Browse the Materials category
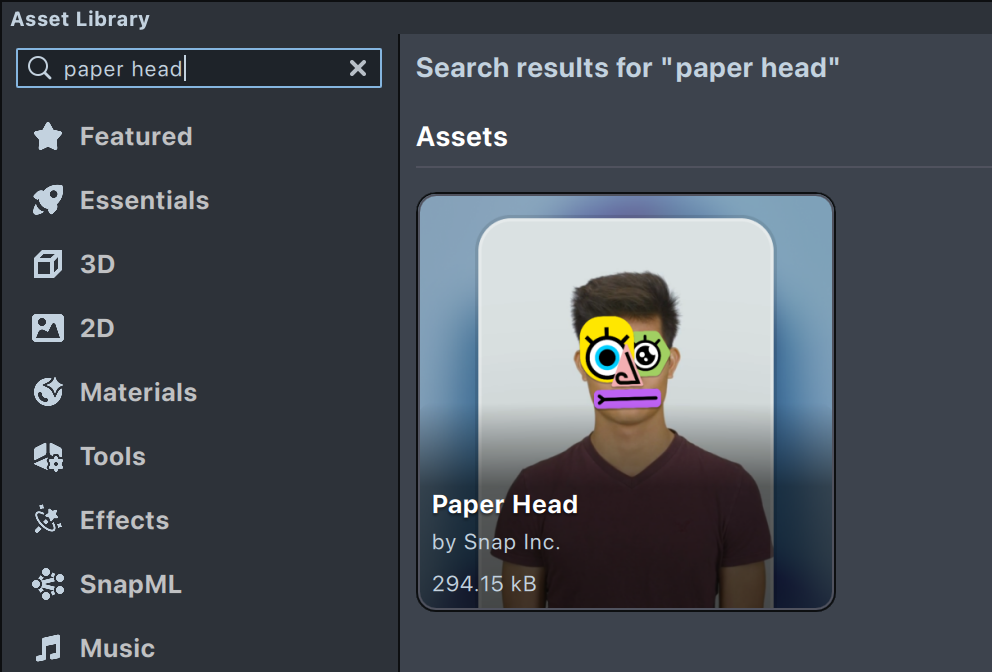The image size is (992, 672). click(x=139, y=392)
